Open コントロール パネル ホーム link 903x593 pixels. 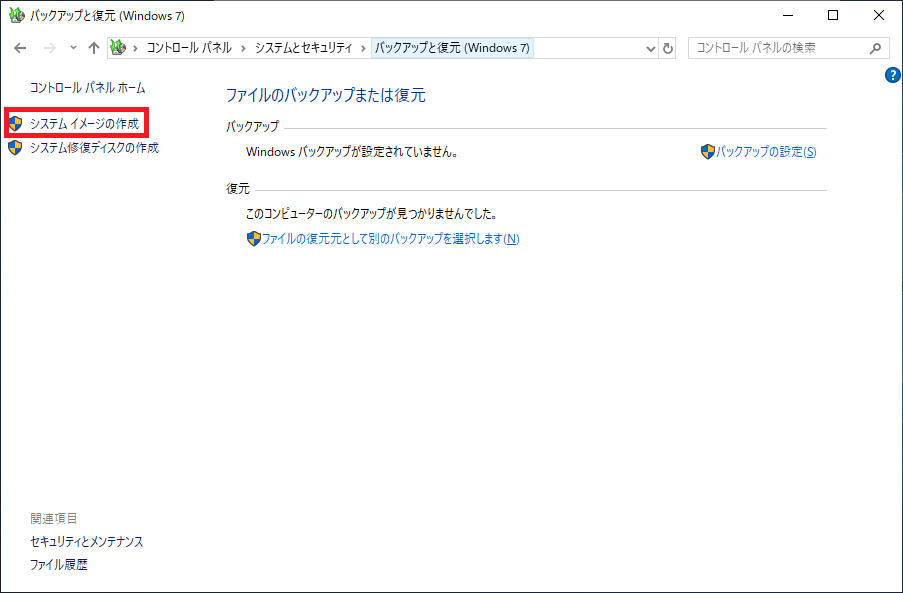[88, 88]
